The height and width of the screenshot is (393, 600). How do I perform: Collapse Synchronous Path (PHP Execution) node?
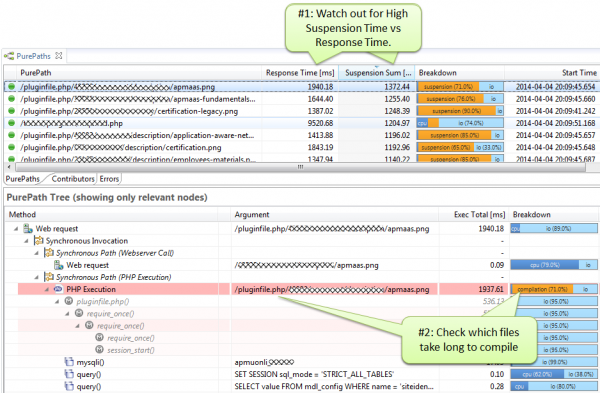click(x=37, y=277)
